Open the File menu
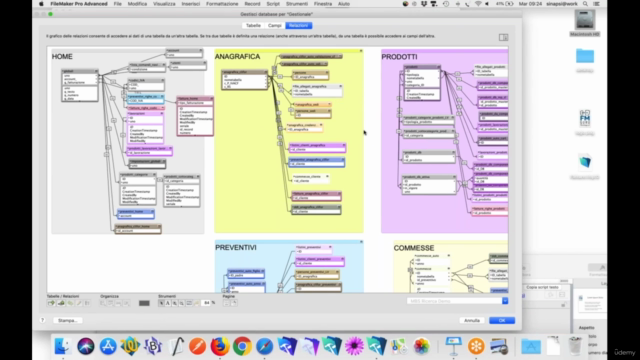 click(x=118, y=4)
